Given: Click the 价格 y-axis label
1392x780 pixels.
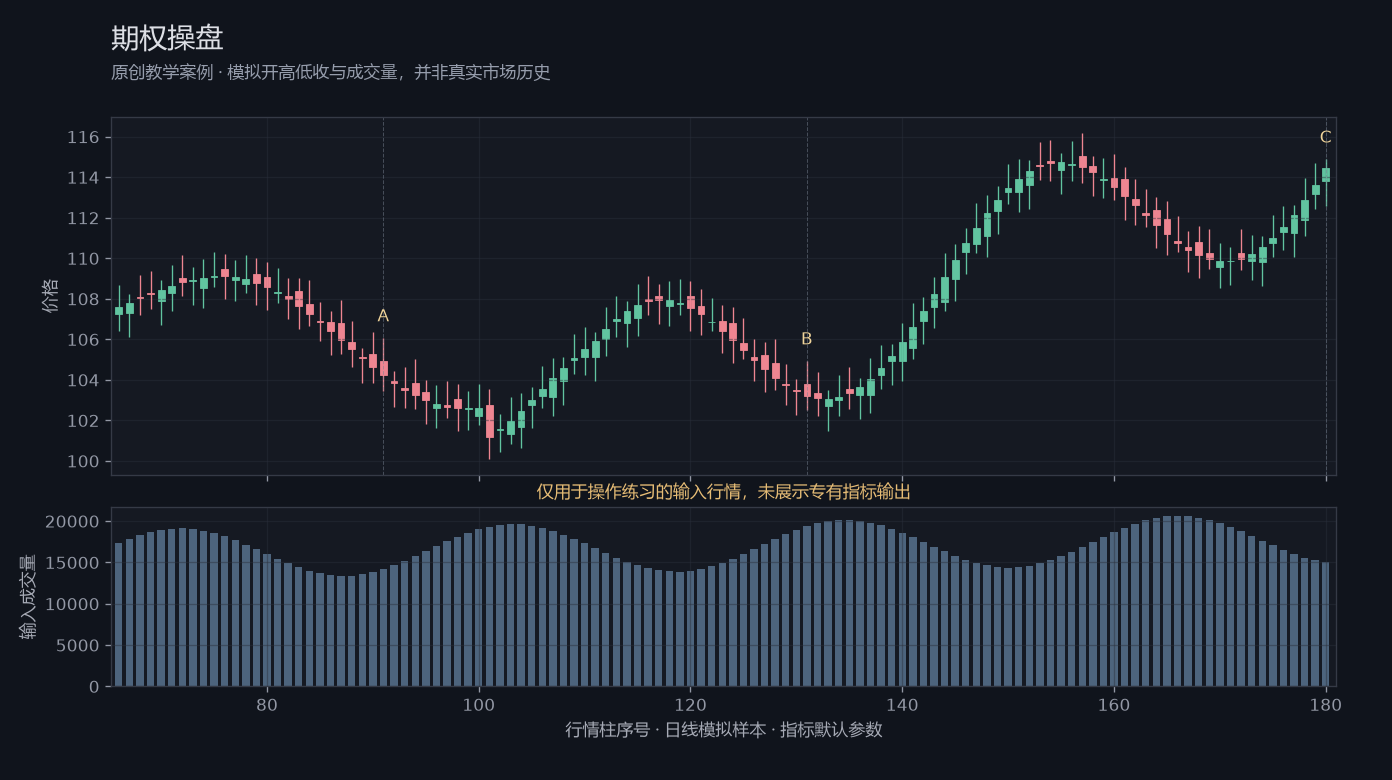Looking at the screenshot, I should pos(50,296).
